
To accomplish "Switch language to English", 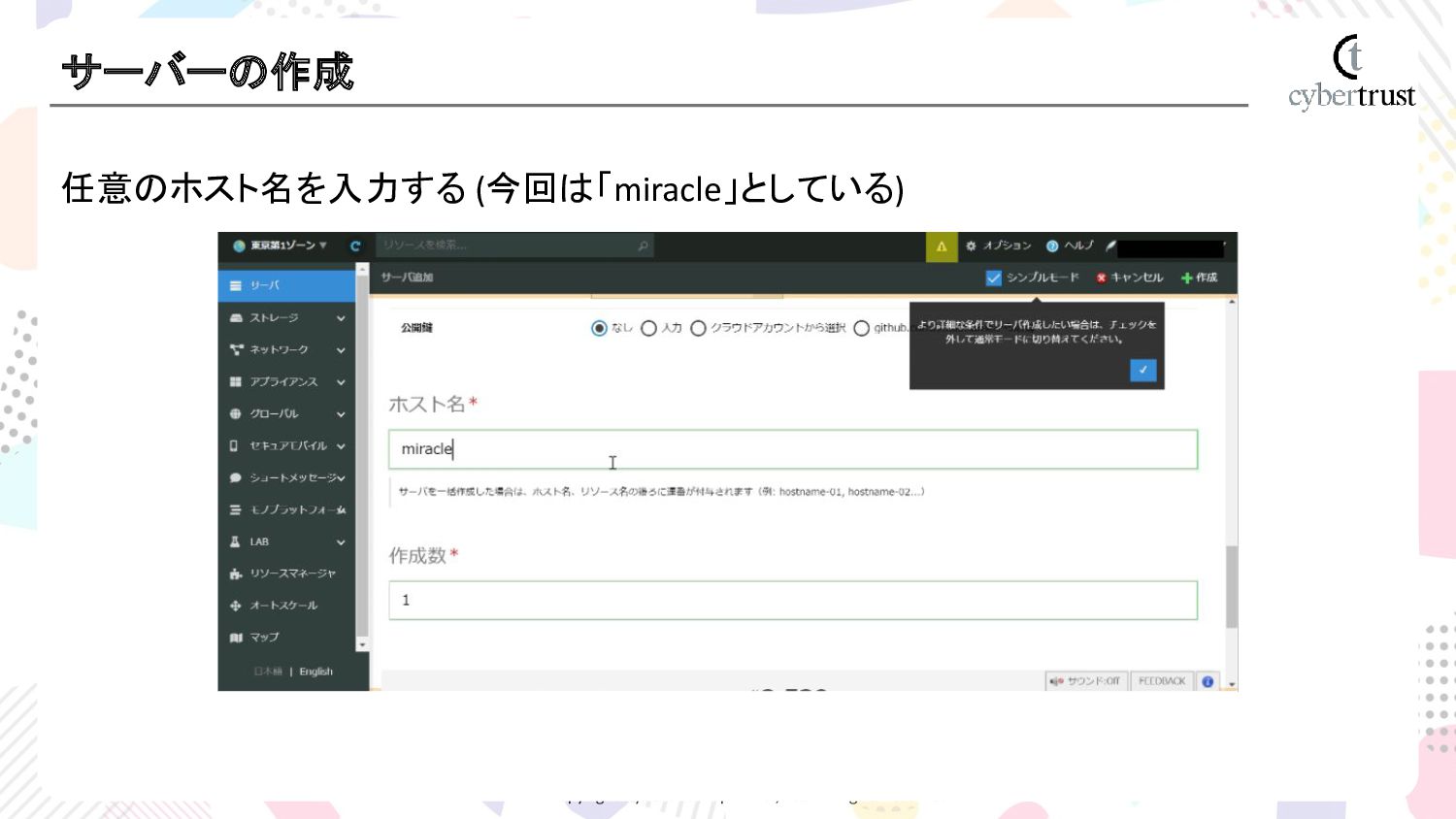I will (315, 672).
